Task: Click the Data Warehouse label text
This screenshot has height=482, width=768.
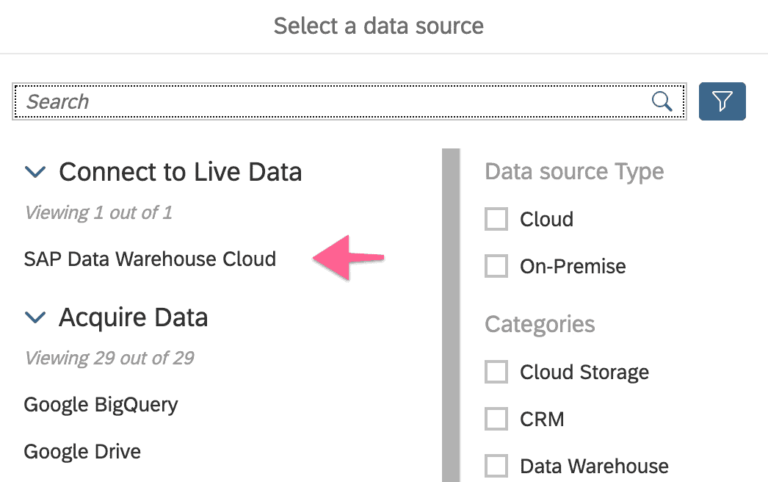Action: (594, 466)
